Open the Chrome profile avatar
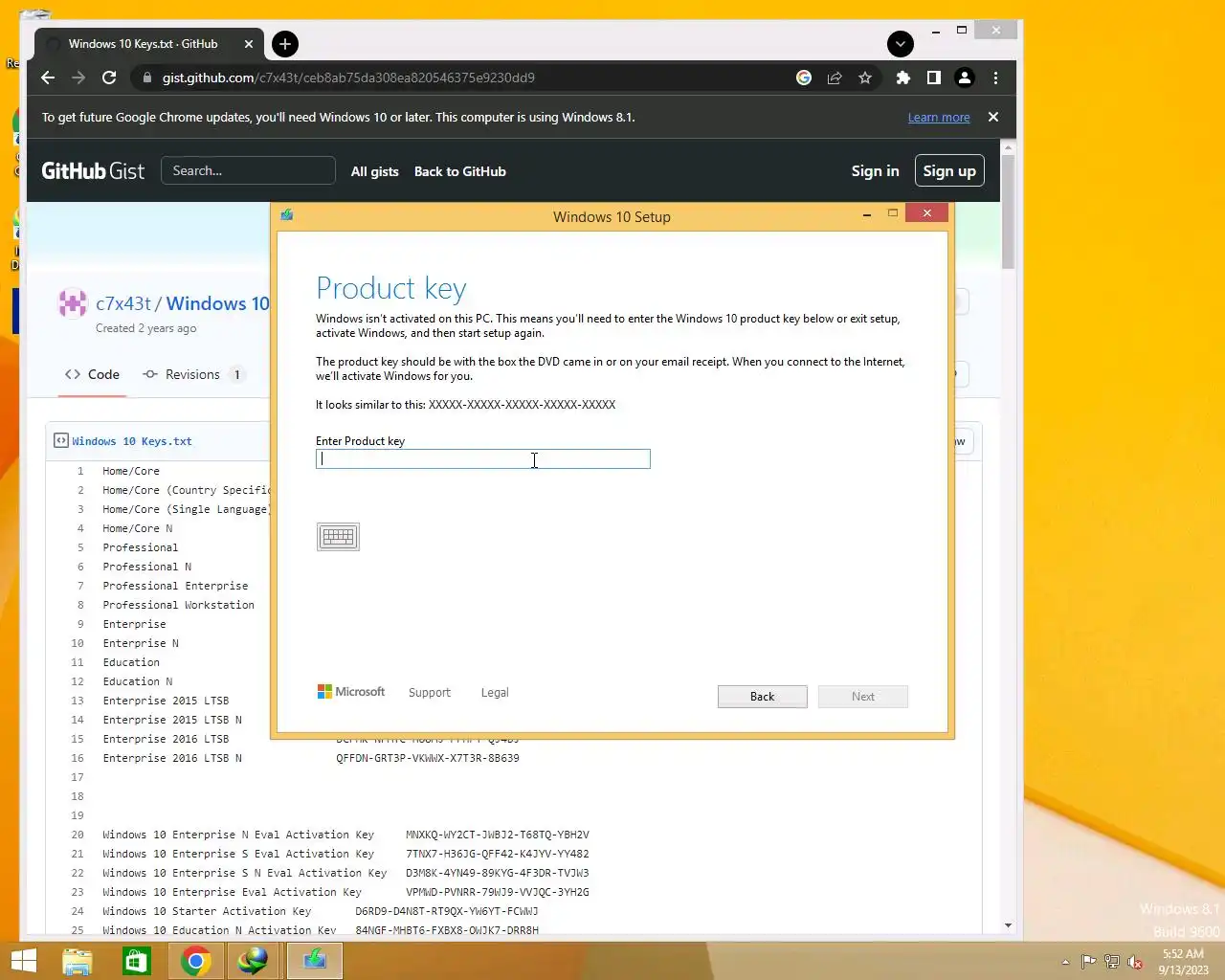 (965, 78)
